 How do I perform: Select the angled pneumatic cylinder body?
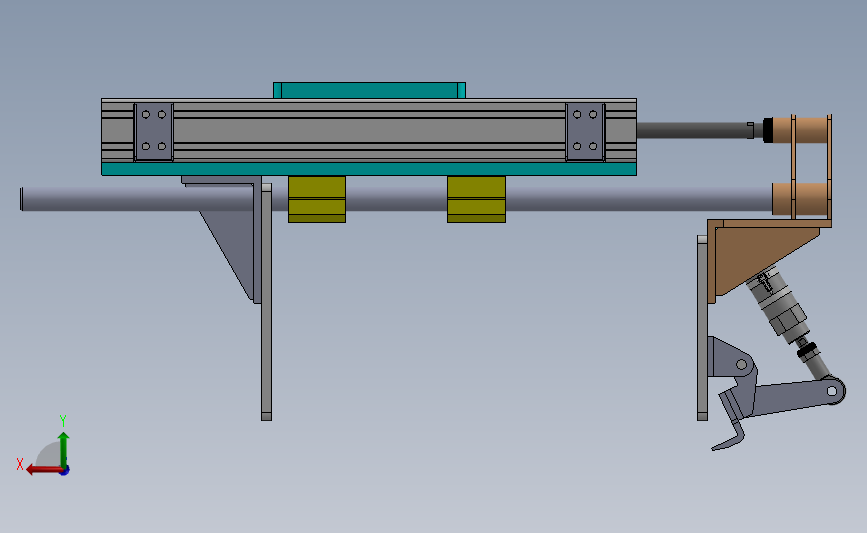[779, 303]
